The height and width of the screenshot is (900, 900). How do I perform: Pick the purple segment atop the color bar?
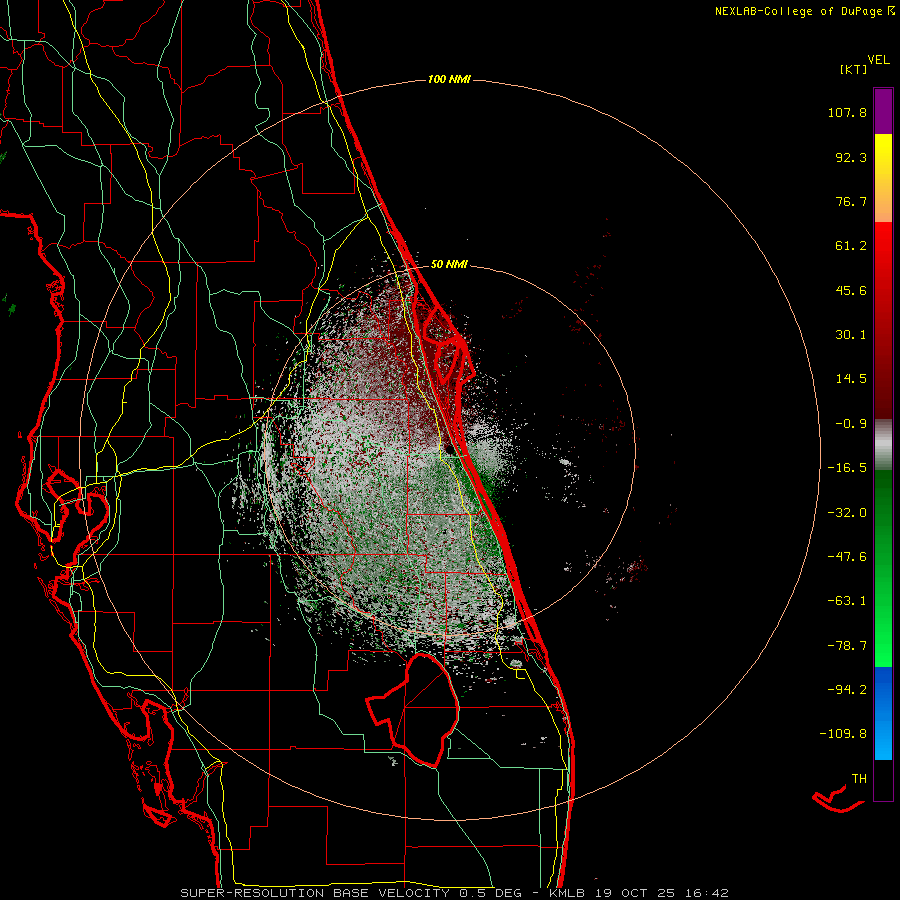coord(883,111)
